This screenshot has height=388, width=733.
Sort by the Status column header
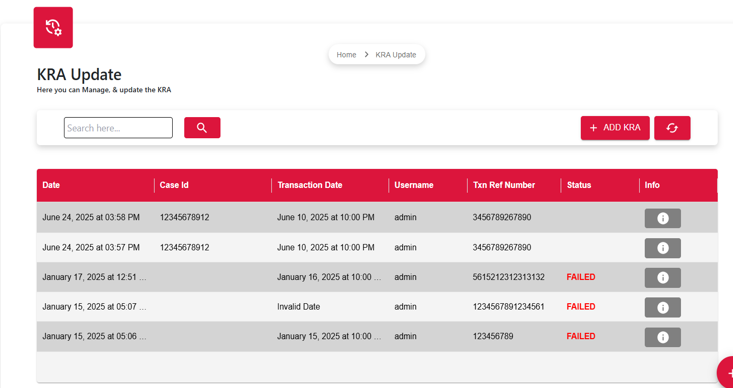pyautogui.click(x=579, y=185)
